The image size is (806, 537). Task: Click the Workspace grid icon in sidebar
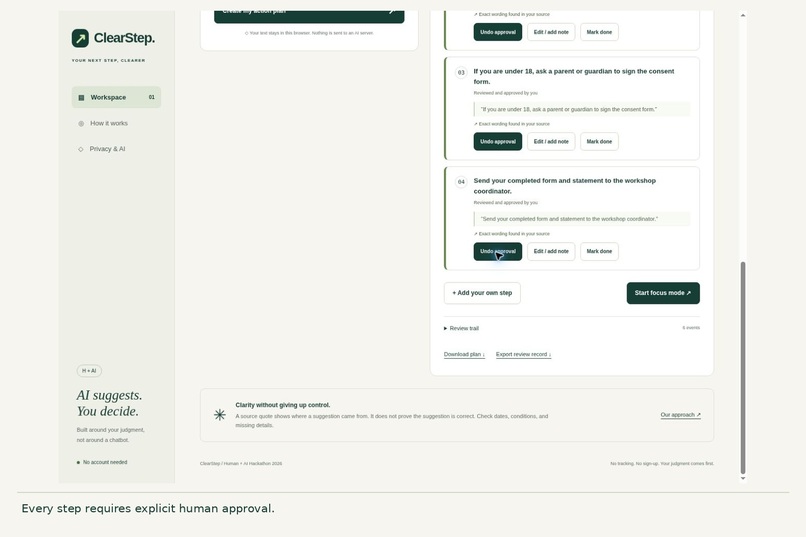click(81, 98)
